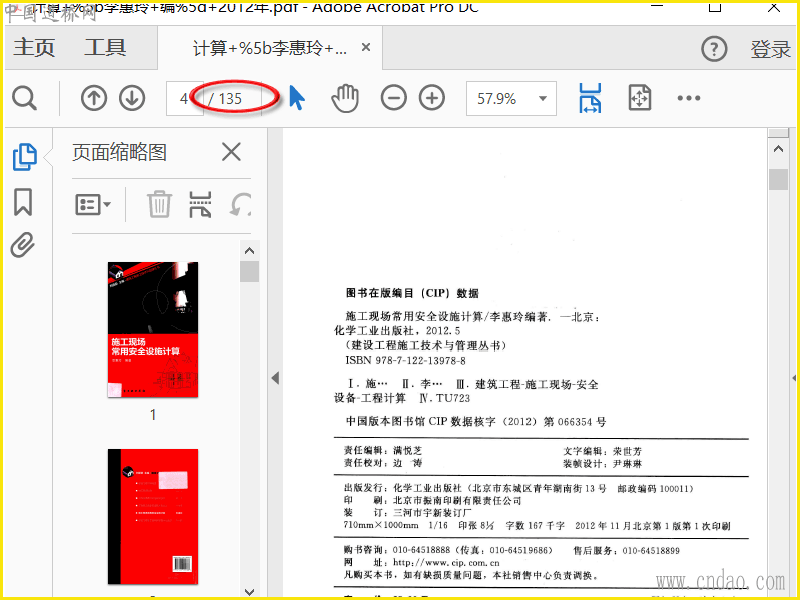Click the fit width scrolling icon
The height and width of the screenshot is (600, 800).
[590, 98]
